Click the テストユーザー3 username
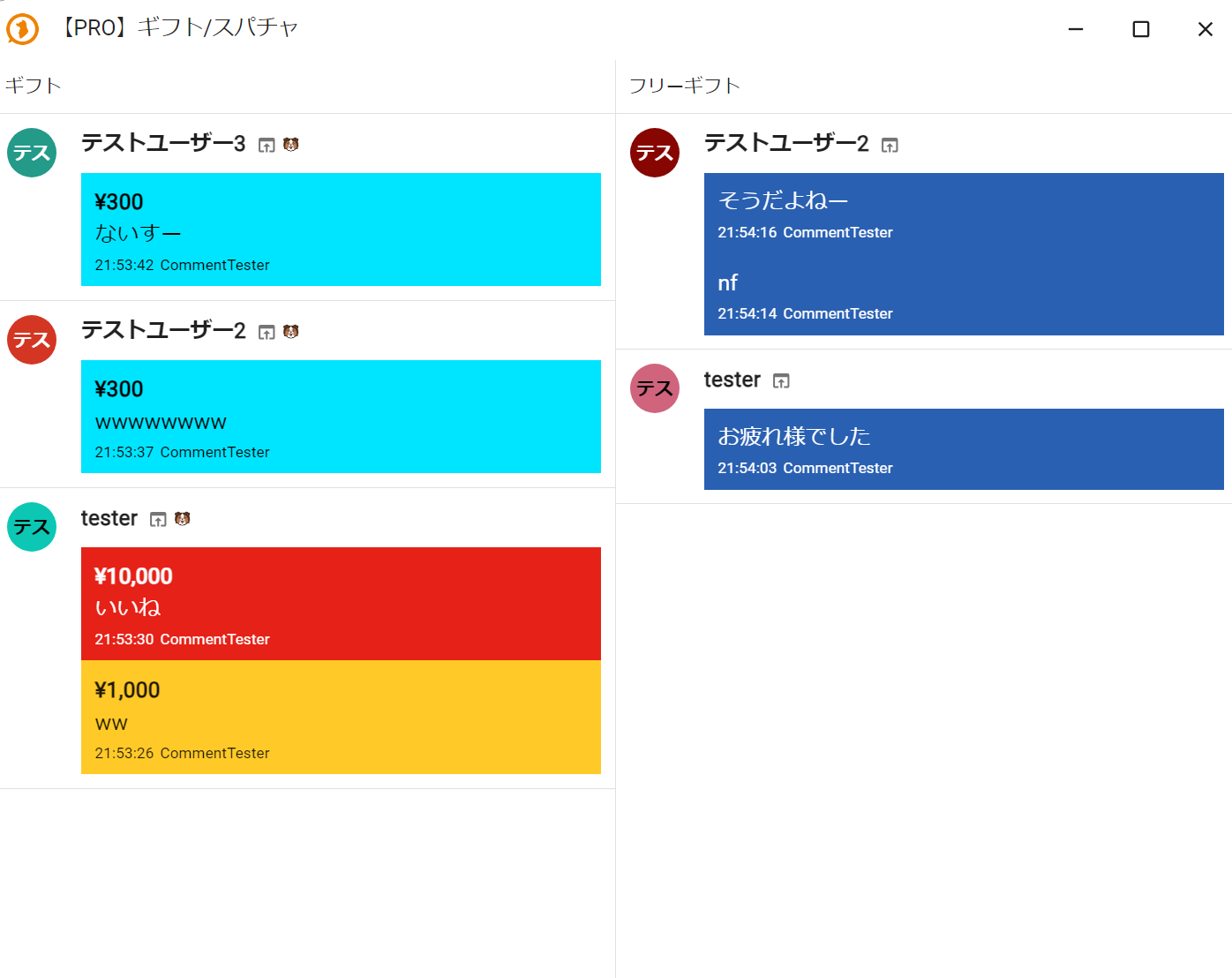 (x=163, y=143)
